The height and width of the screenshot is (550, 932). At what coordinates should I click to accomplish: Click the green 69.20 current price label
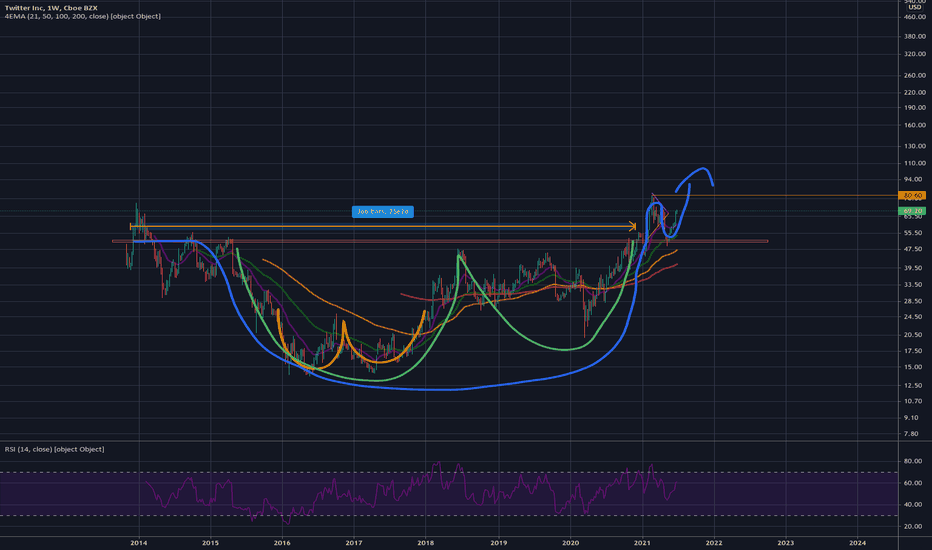pyautogui.click(x=912, y=211)
